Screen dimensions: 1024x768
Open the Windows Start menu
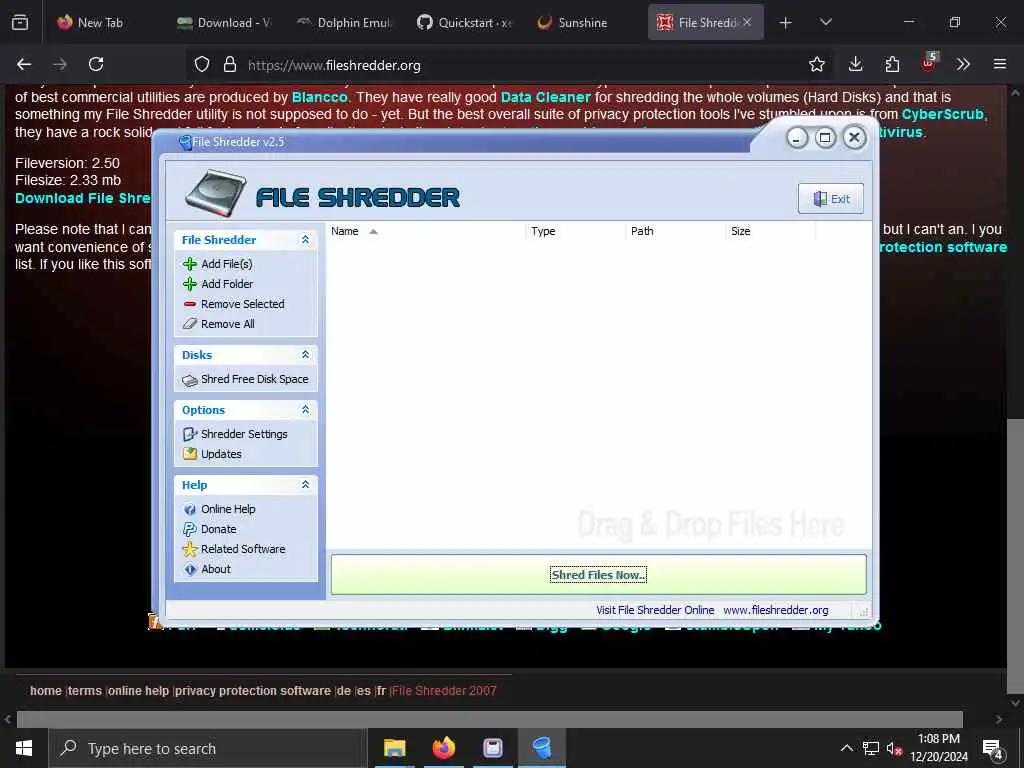click(x=24, y=748)
